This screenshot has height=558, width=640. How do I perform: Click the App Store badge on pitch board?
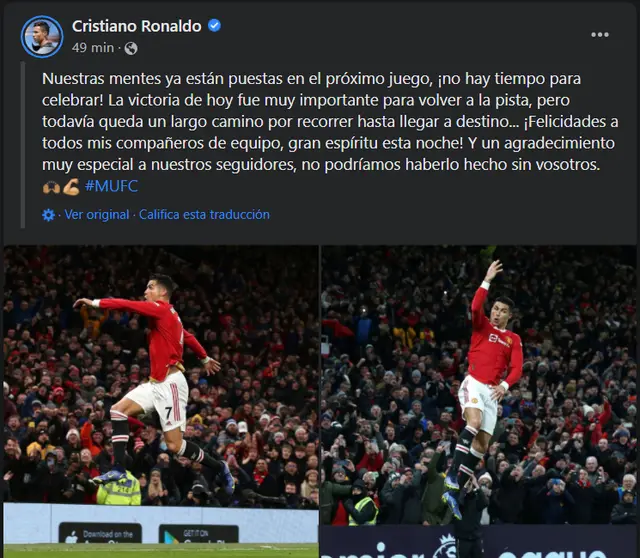click(100, 533)
